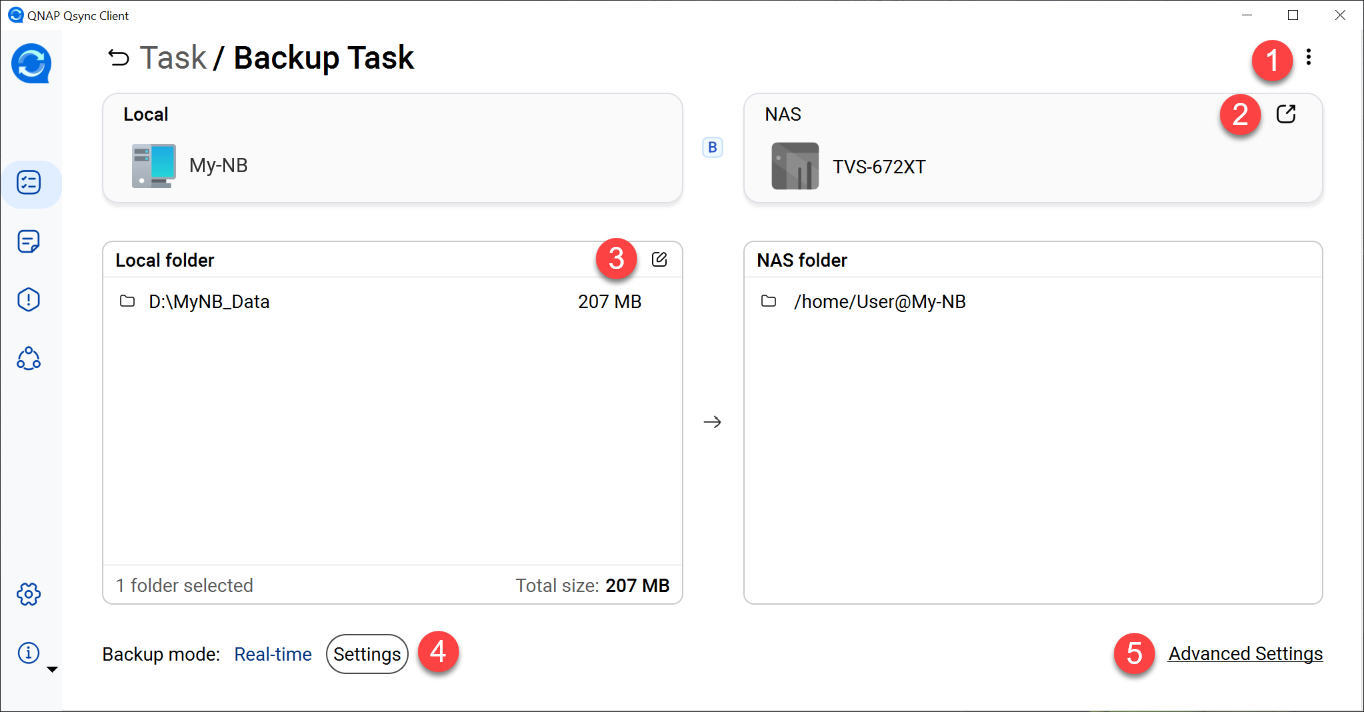Open the gear settings sidebar icon
The image size is (1364, 712).
pos(29,595)
